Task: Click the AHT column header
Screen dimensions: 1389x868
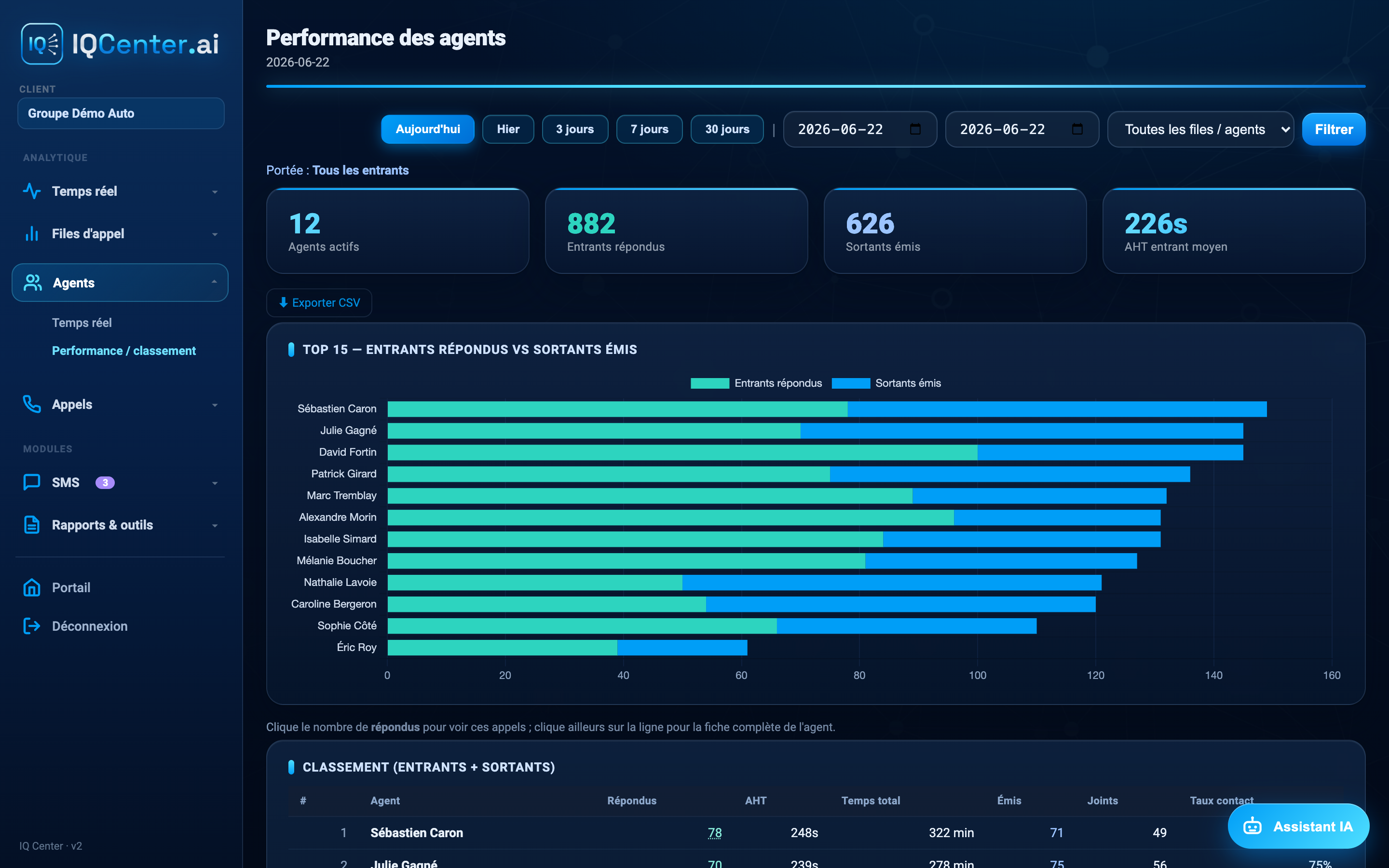Action: [x=756, y=800]
